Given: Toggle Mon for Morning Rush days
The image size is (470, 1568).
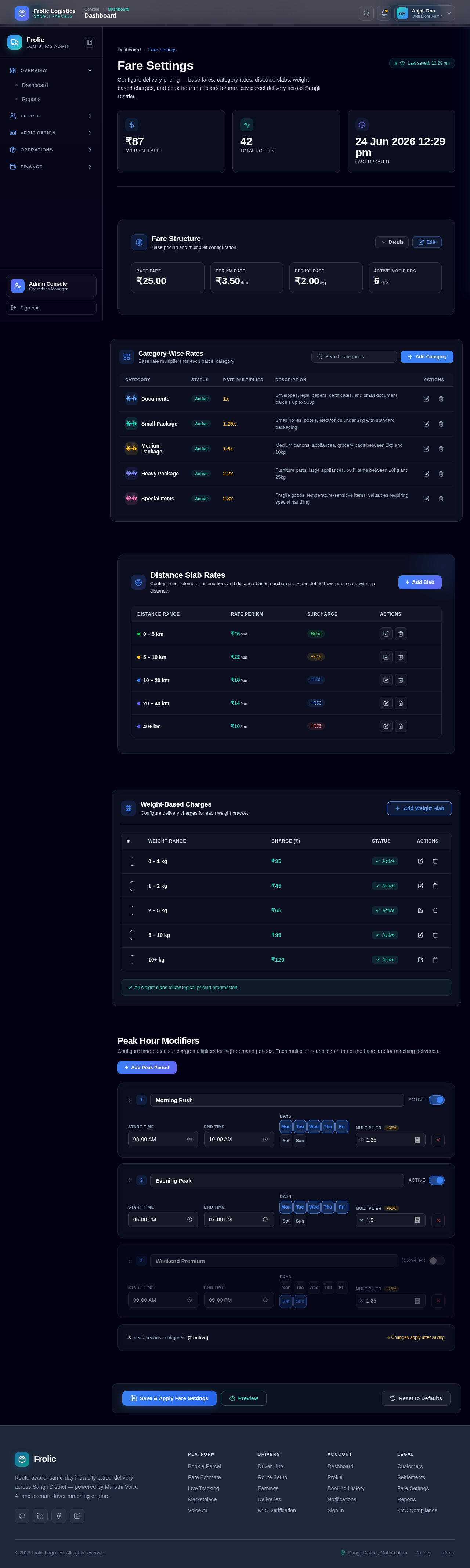Looking at the screenshot, I should [286, 1126].
